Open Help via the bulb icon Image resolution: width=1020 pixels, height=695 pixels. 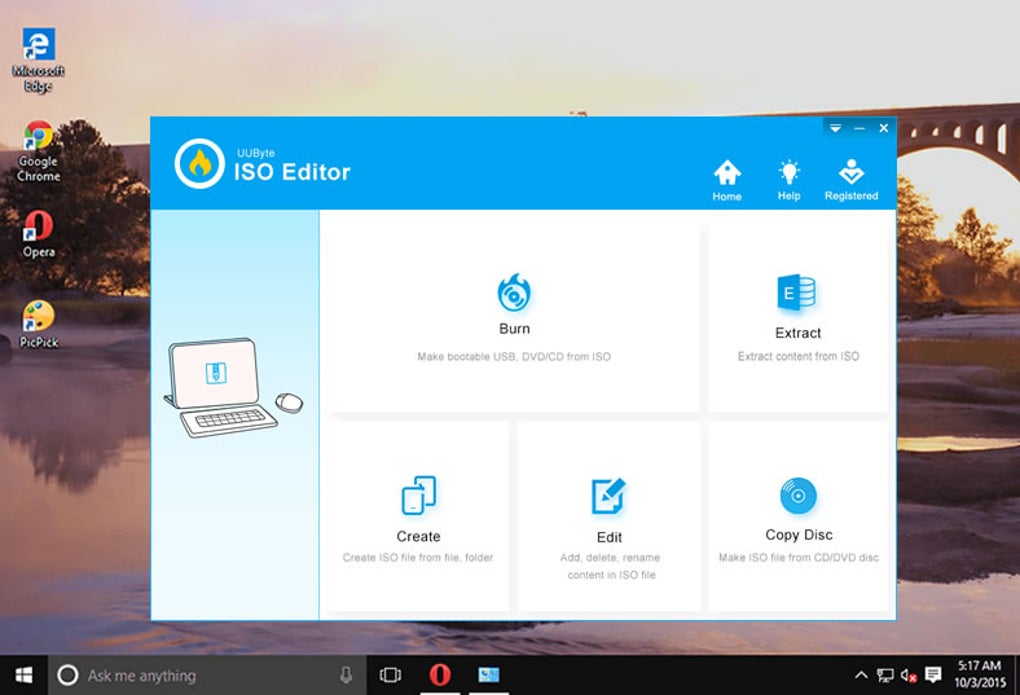[788, 172]
